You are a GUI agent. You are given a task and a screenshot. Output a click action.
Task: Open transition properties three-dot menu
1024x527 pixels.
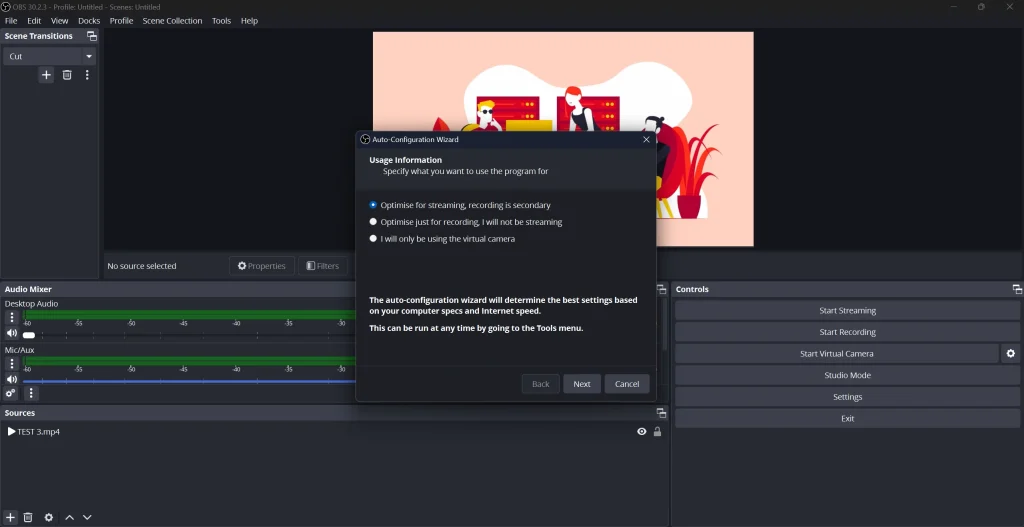tap(87, 75)
